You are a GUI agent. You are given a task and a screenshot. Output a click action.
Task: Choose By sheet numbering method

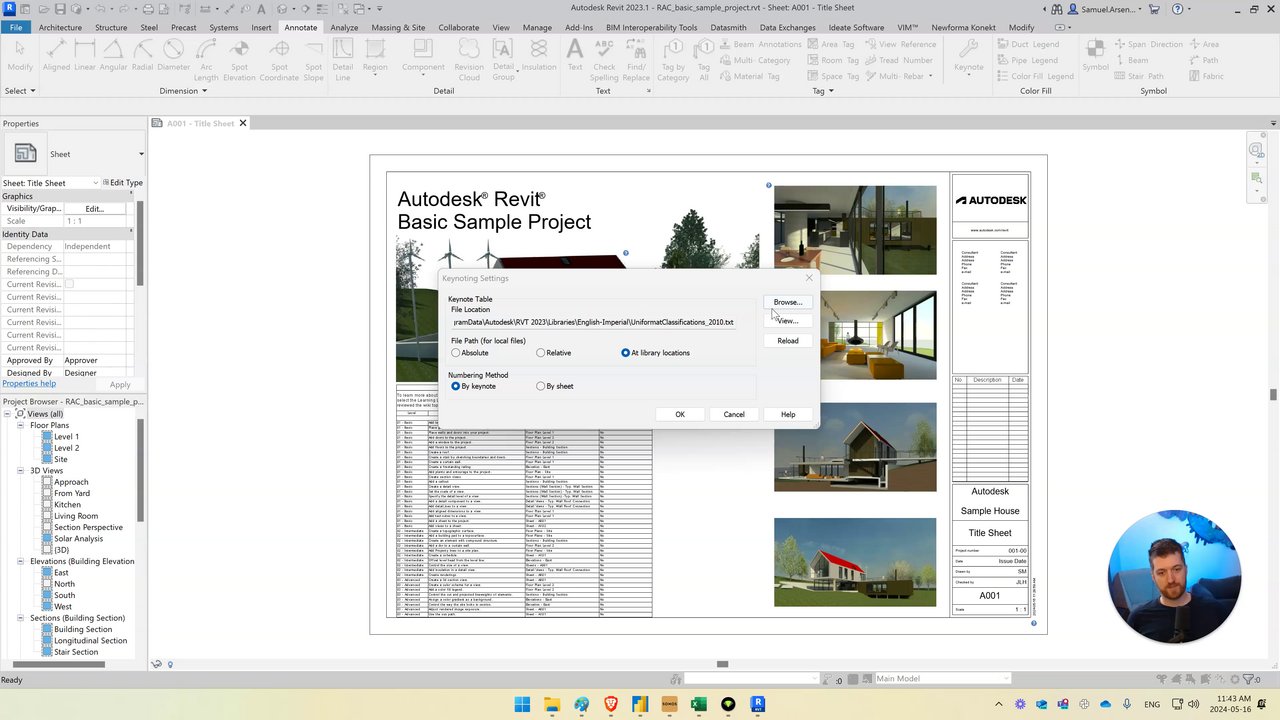541,386
